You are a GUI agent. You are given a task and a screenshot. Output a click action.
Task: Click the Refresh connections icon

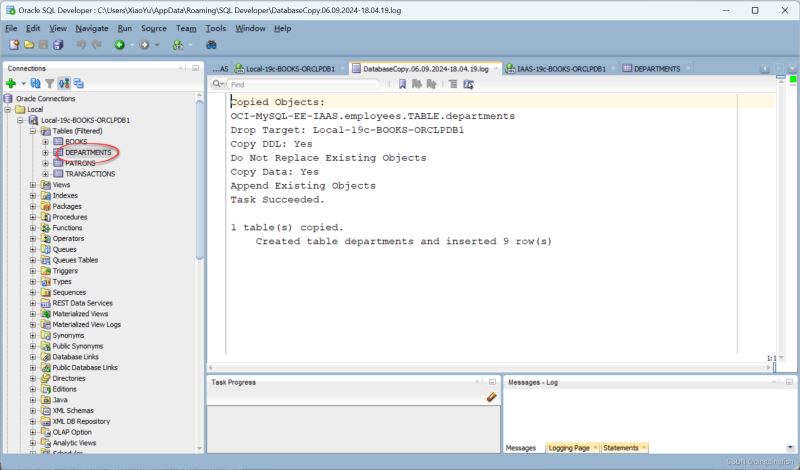click(35, 83)
